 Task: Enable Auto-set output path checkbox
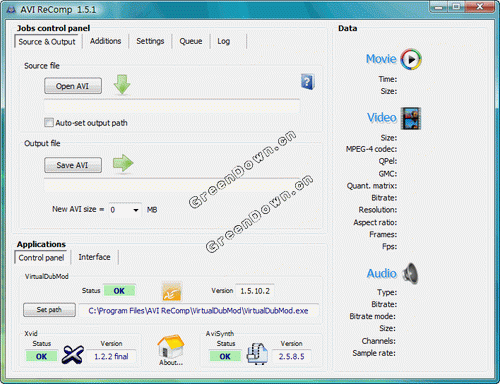[x=49, y=123]
